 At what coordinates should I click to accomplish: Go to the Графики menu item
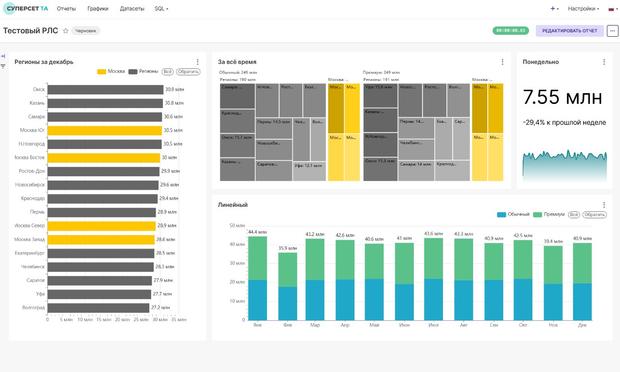click(98, 8)
